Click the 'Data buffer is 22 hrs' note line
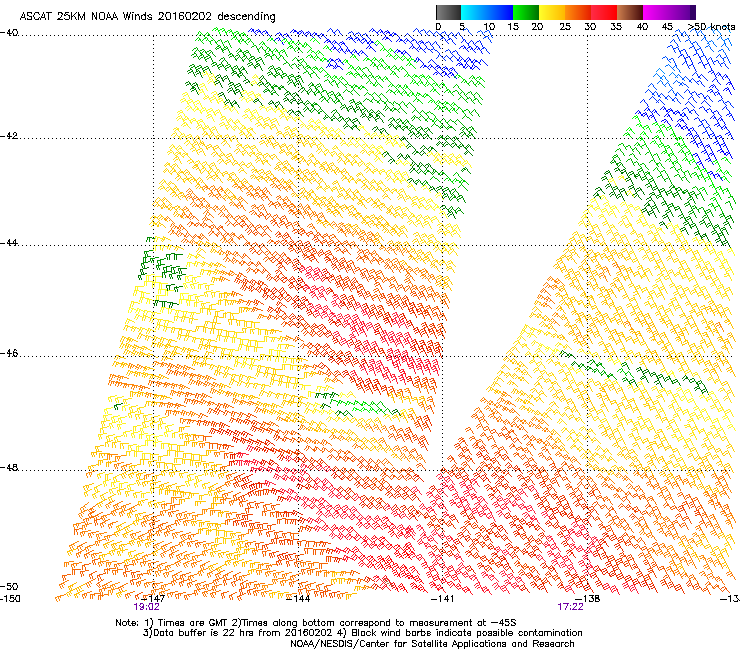This screenshot has width=740, height=650. tap(362, 633)
